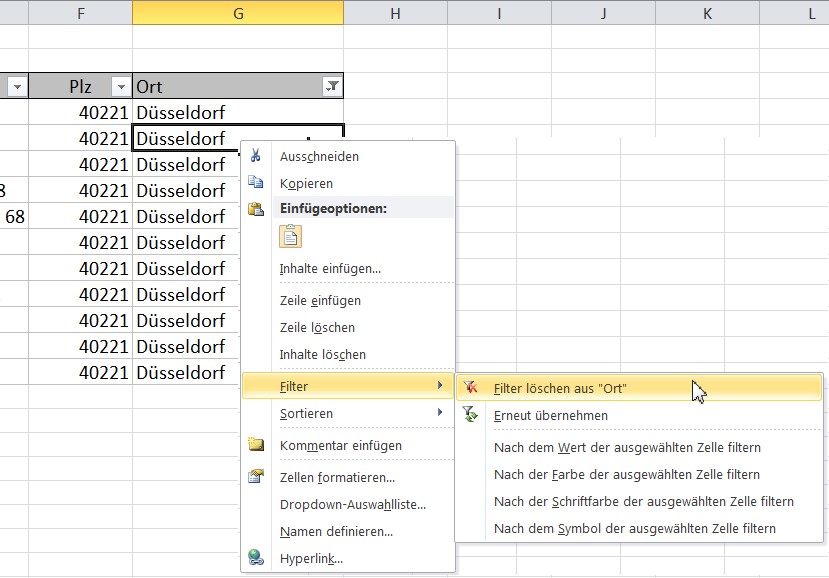Click the reapply filter funnel icon
Screen dimensions: 829x578
tap(470, 415)
